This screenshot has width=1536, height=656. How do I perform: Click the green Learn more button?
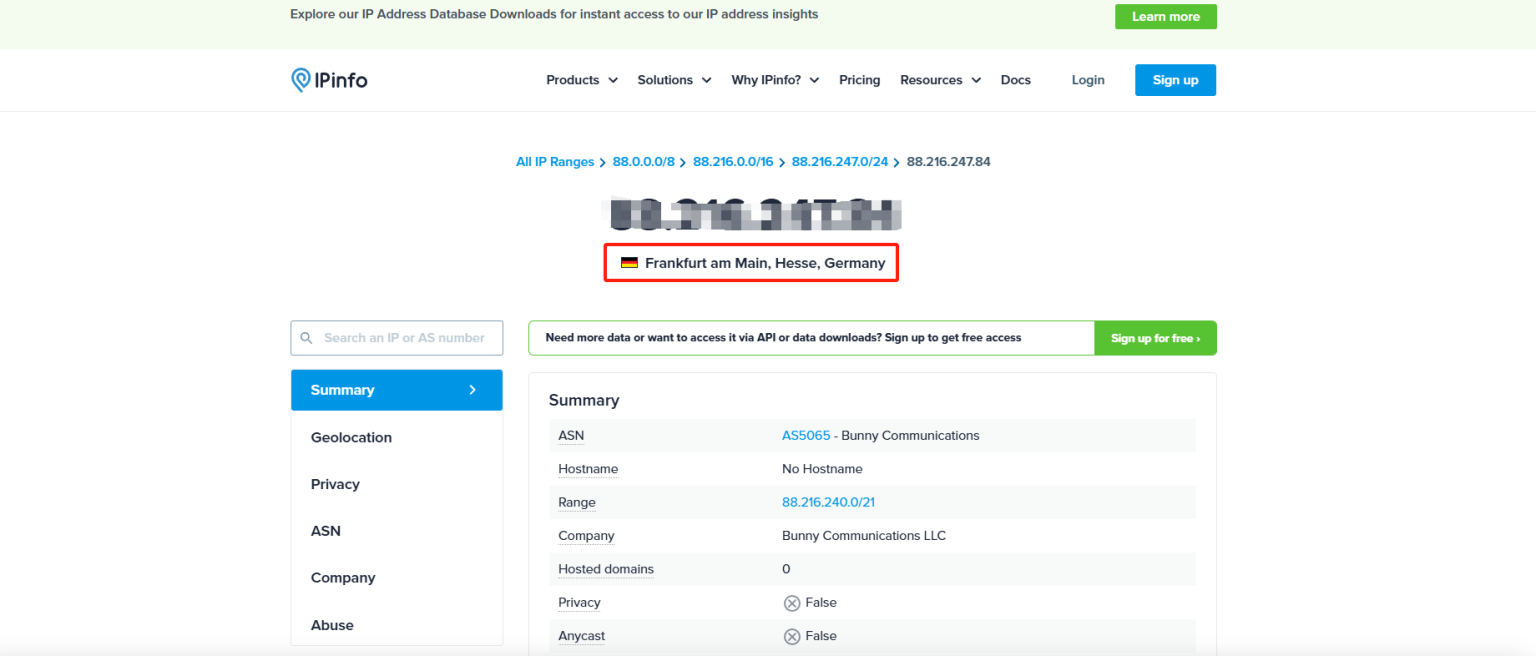[1166, 17]
